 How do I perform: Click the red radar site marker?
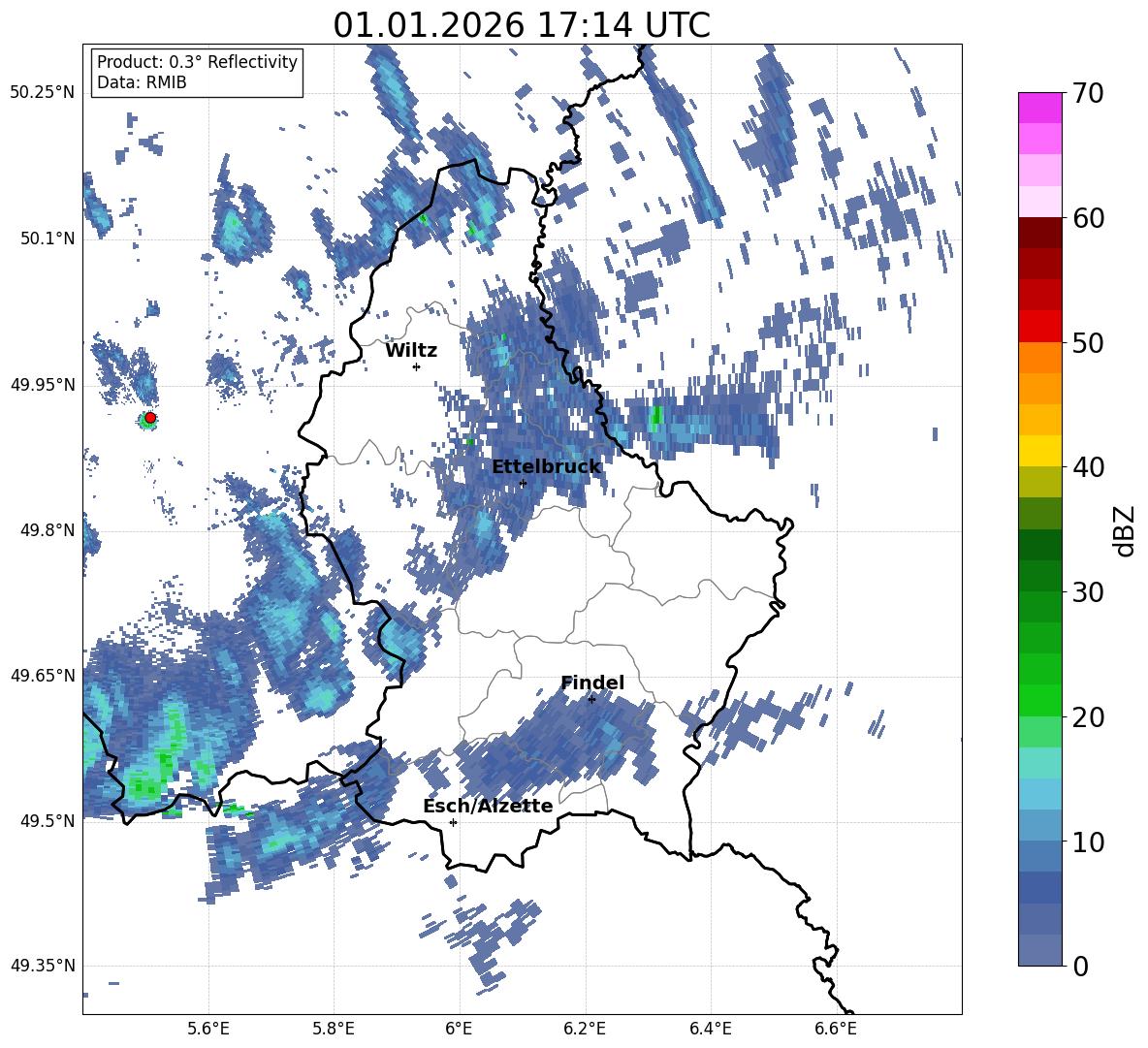(150, 418)
